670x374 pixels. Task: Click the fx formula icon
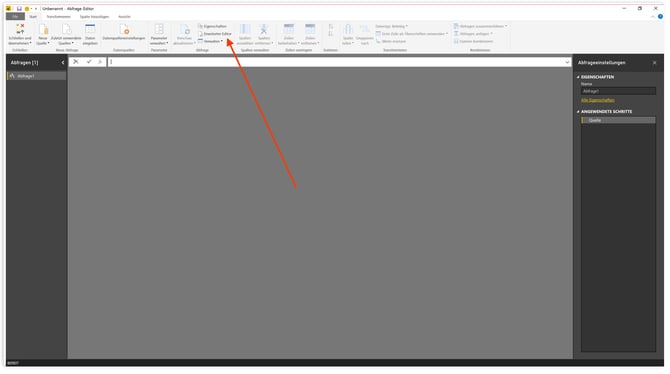pos(100,62)
